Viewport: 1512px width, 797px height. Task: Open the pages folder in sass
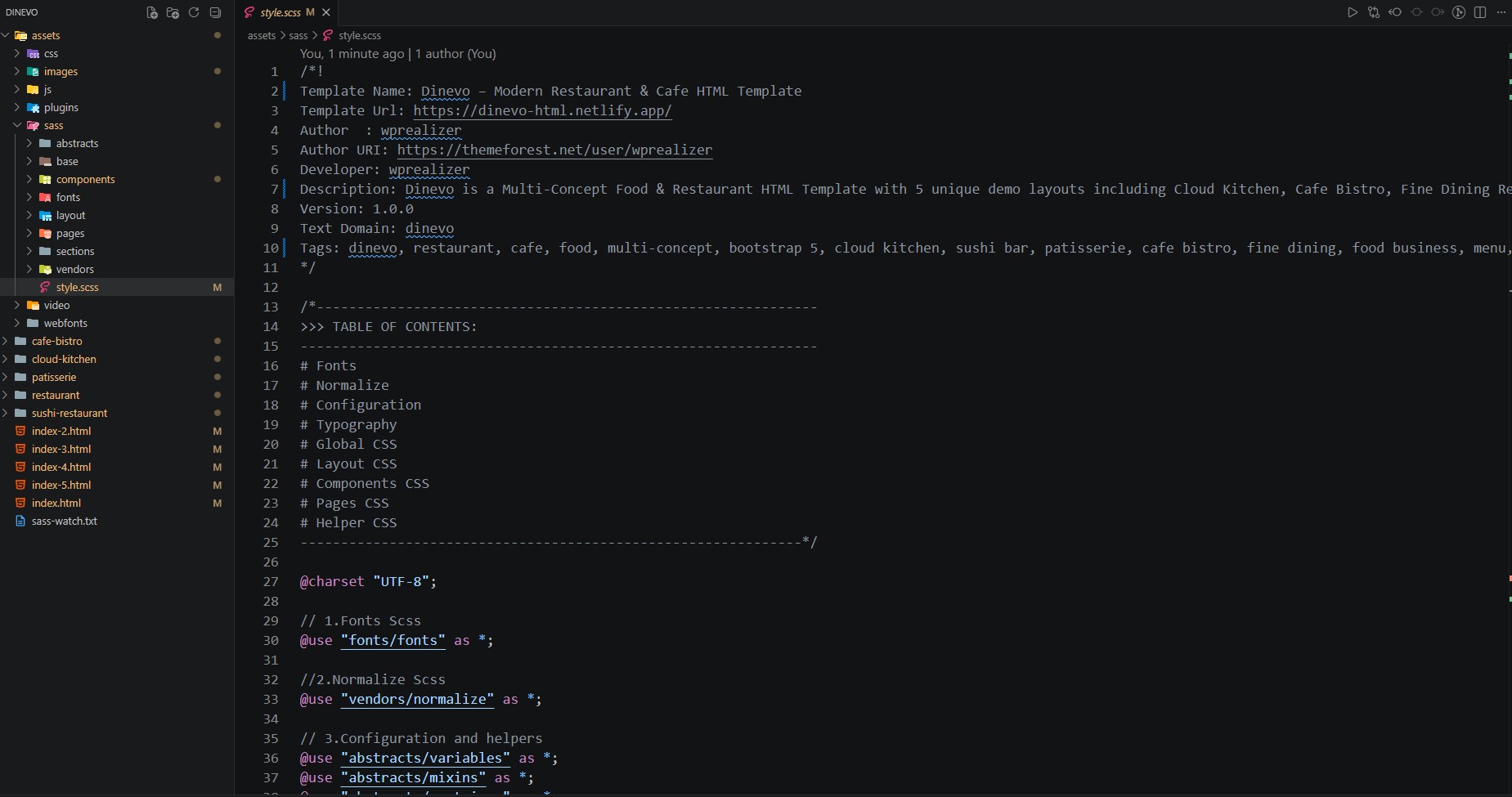click(117, 233)
